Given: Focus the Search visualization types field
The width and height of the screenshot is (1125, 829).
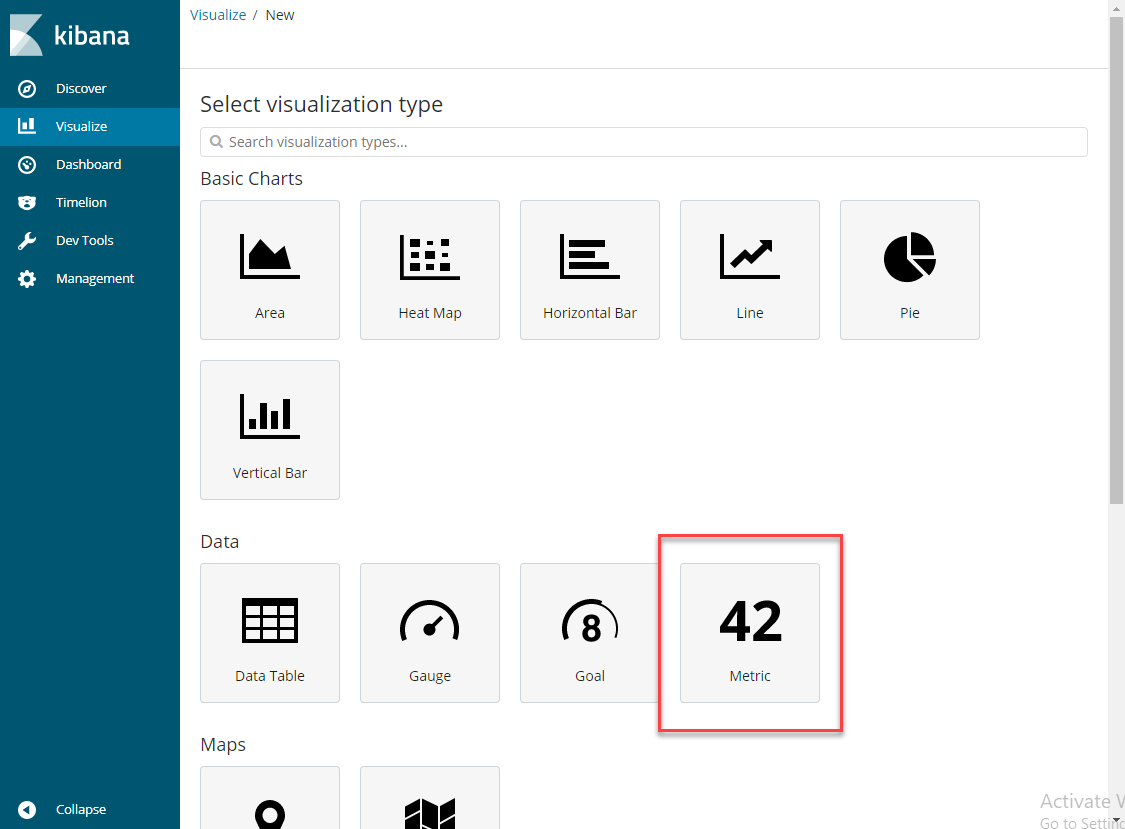Looking at the screenshot, I should pos(644,142).
